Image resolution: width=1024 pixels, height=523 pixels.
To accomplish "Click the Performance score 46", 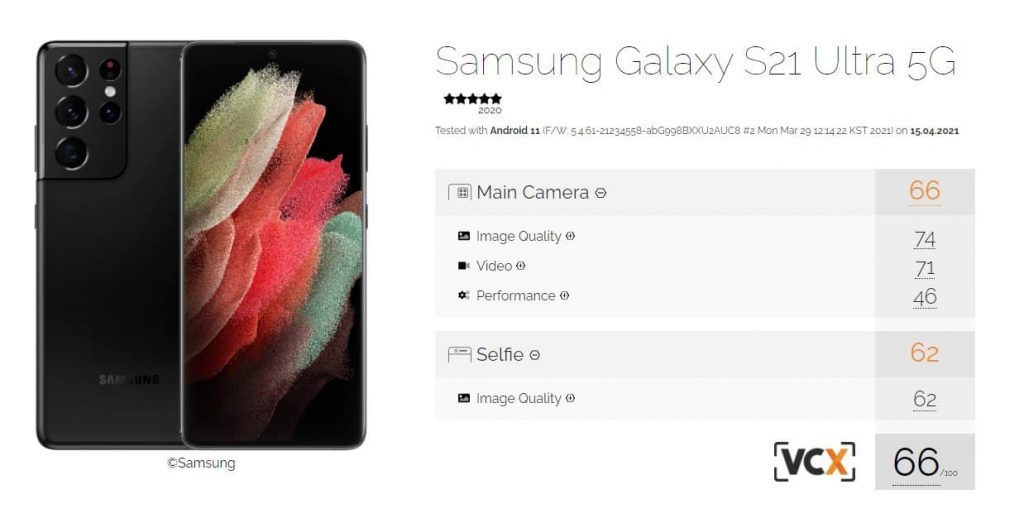I will tap(925, 298).
